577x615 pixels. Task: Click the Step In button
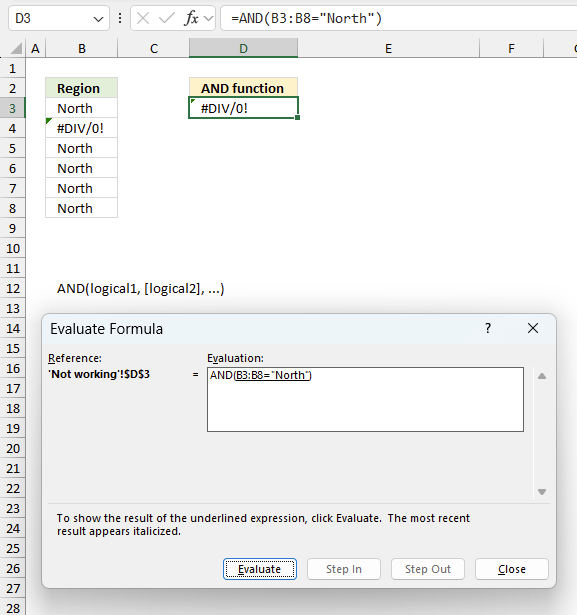(x=344, y=569)
